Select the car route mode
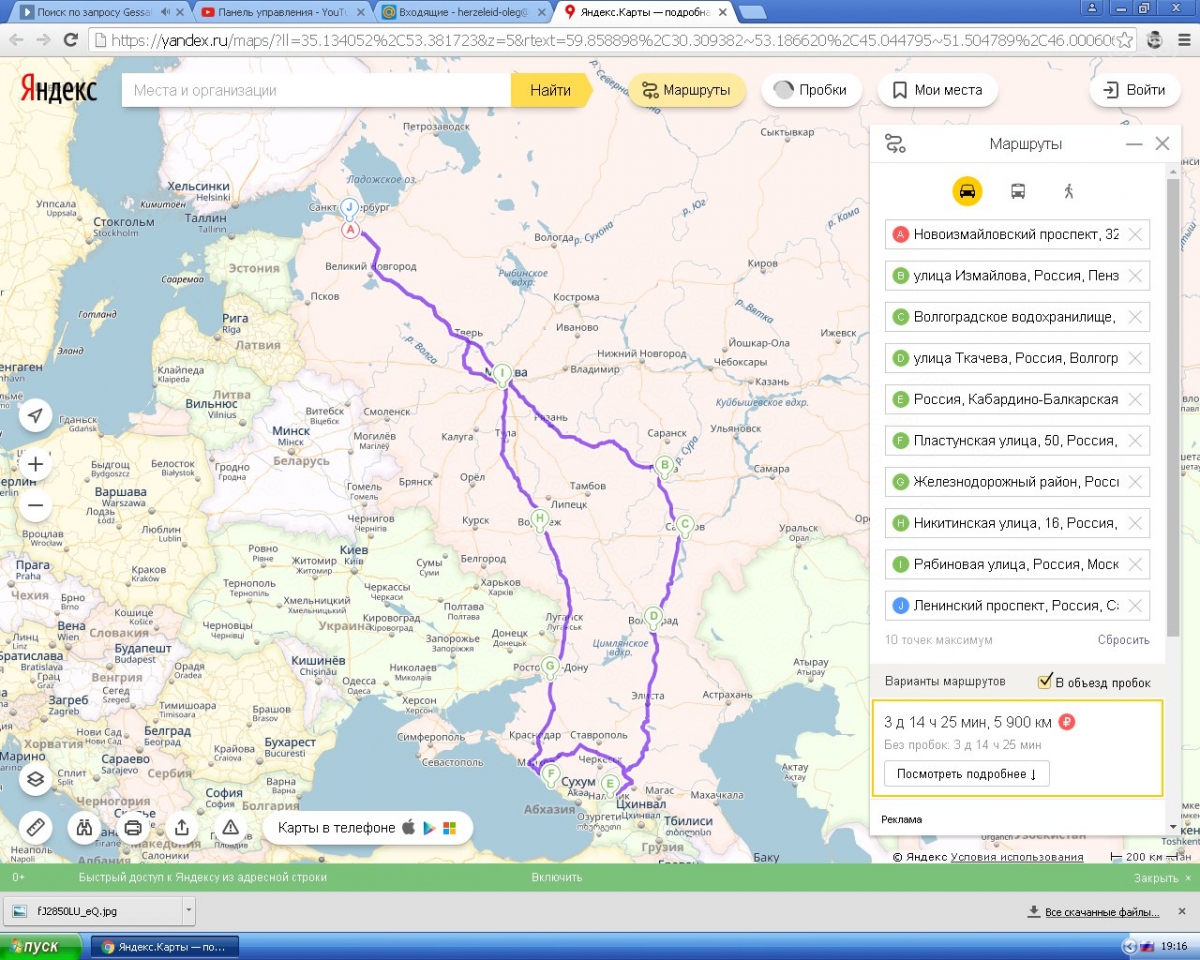This screenshot has width=1200, height=960. (x=967, y=191)
